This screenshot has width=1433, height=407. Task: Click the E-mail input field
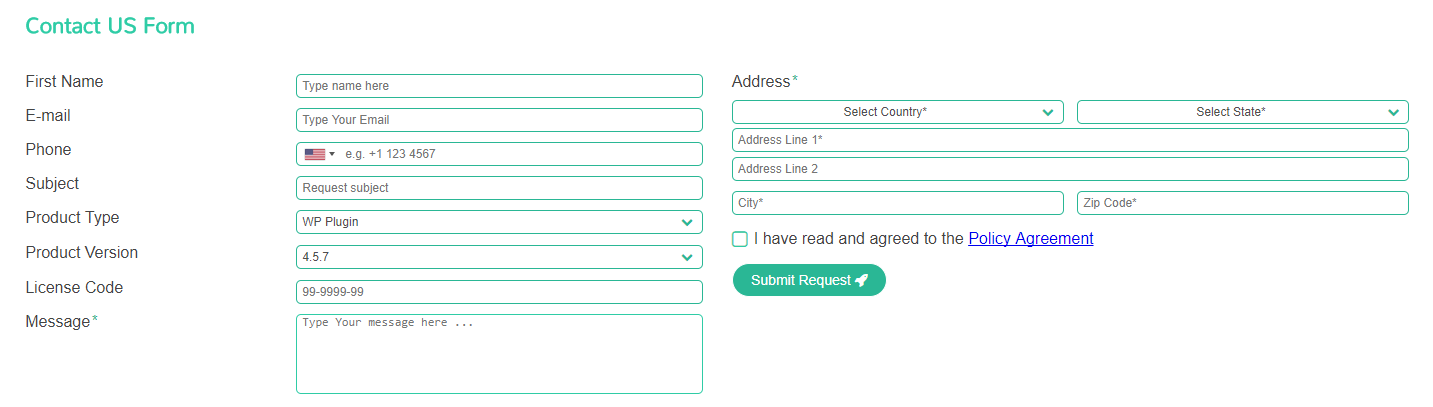pos(499,120)
